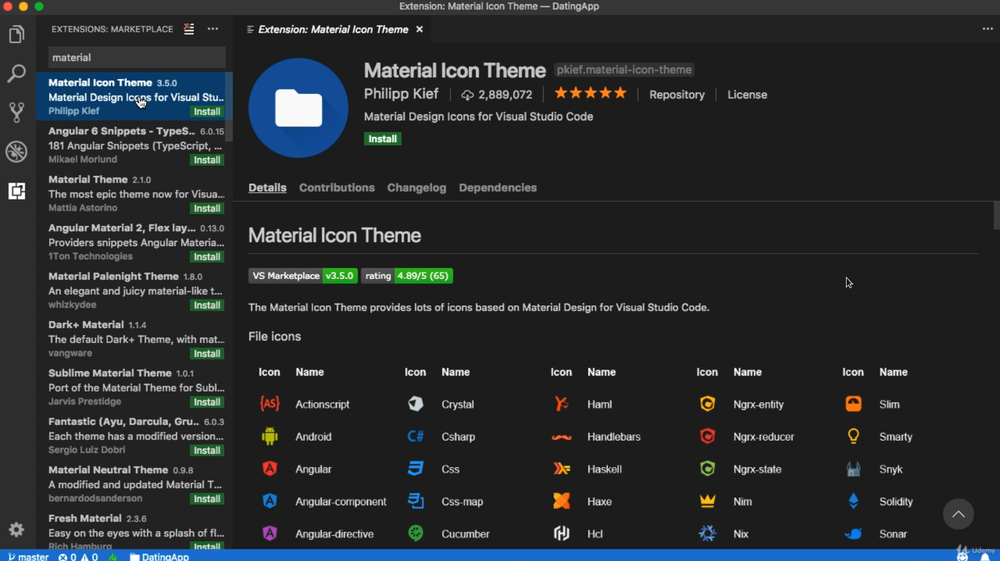The height and width of the screenshot is (561, 1000).
Task: Open the Manage gear icon
Action: pos(17,529)
